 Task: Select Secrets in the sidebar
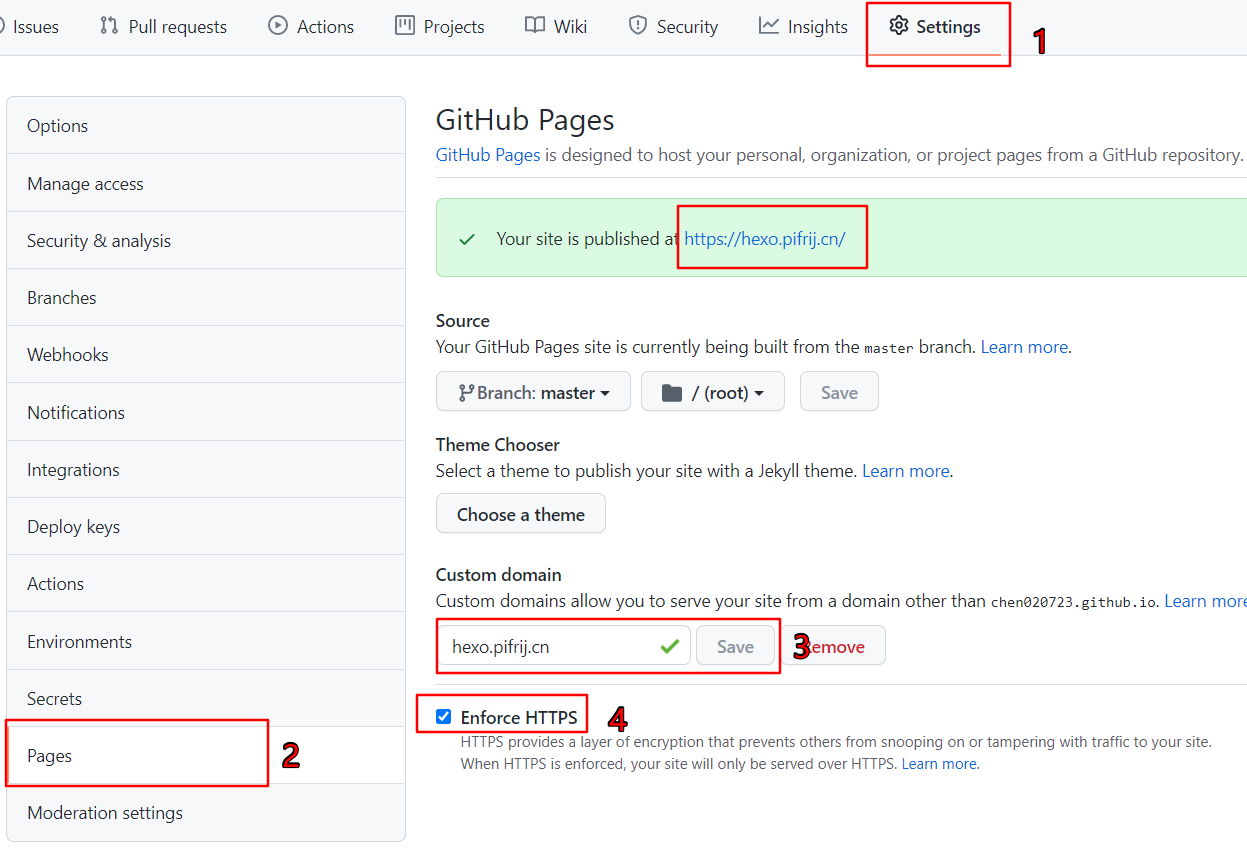tap(206, 698)
